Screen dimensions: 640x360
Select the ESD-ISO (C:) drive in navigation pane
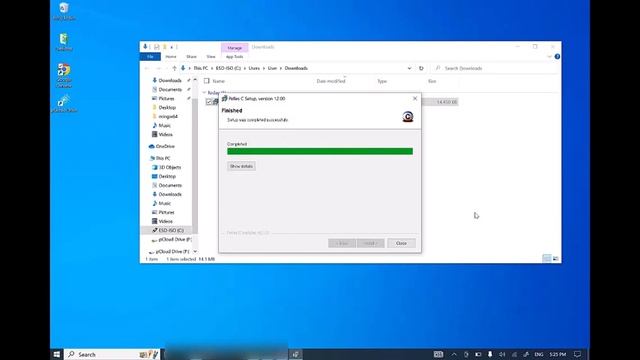pyautogui.click(x=168, y=230)
